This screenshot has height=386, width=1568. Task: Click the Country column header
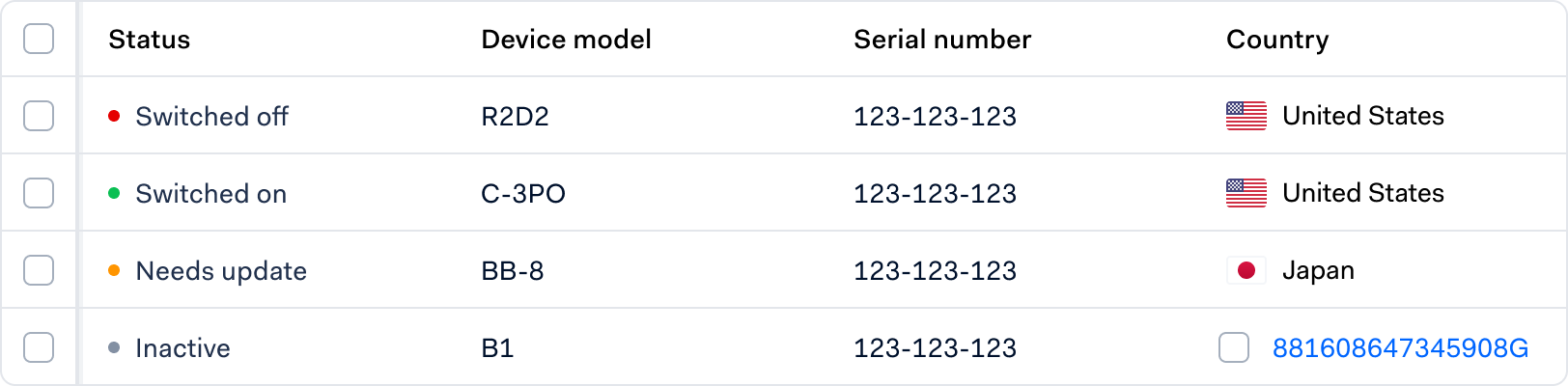coord(1277,40)
